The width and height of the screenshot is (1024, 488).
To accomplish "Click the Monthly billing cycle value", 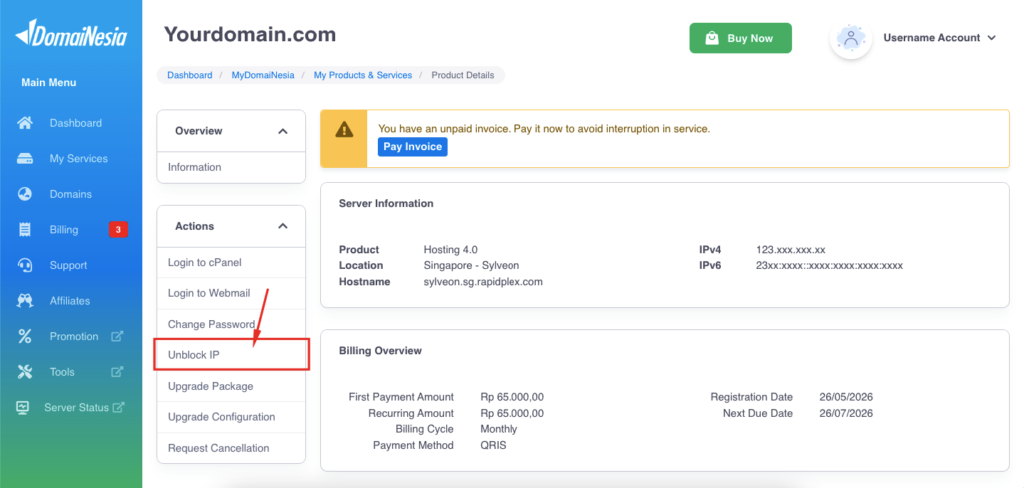I will 498,429.
